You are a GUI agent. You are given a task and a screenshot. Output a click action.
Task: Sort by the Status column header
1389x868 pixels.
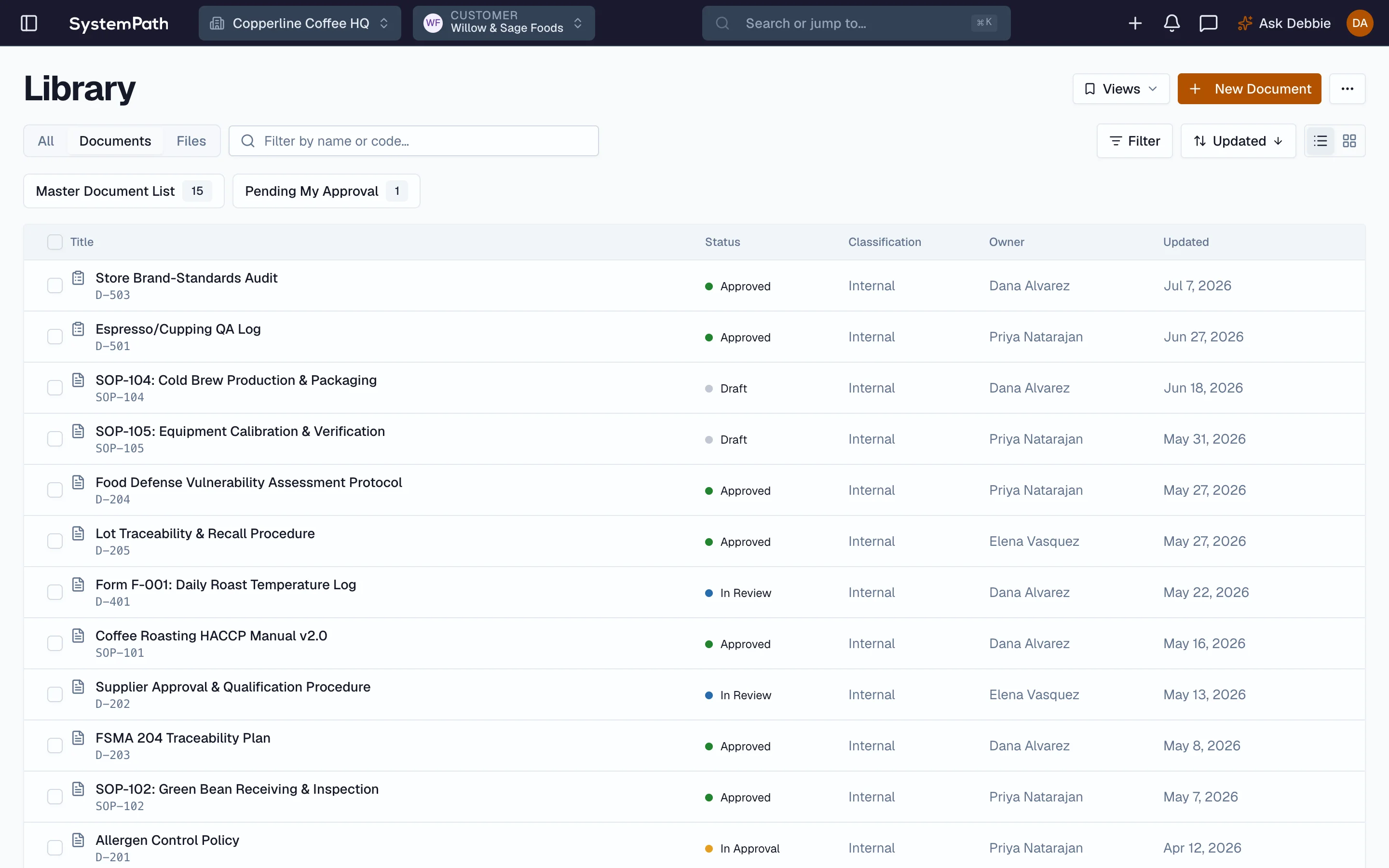(722, 242)
